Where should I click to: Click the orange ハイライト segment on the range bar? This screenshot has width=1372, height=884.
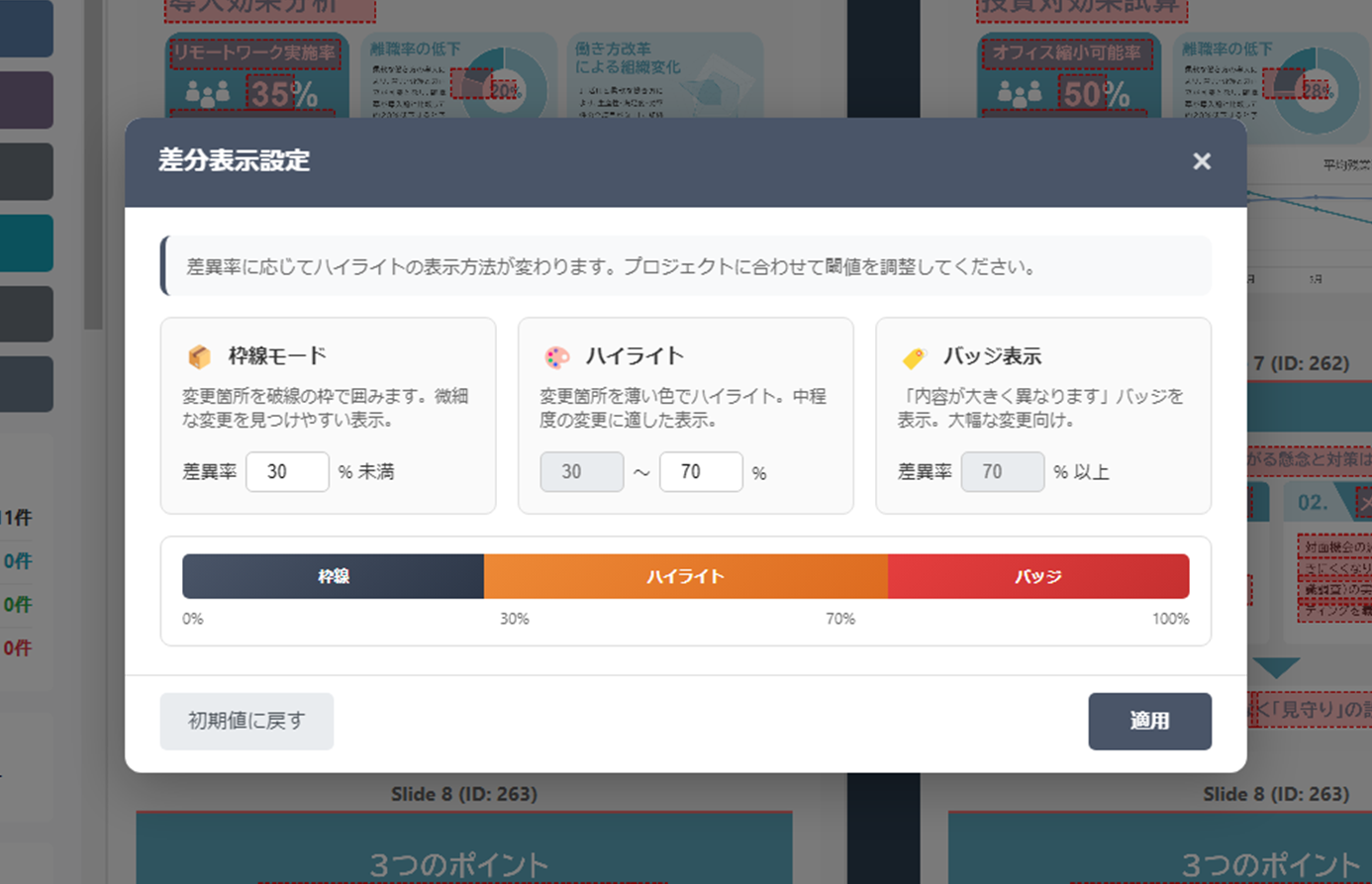pyautogui.click(x=686, y=575)
